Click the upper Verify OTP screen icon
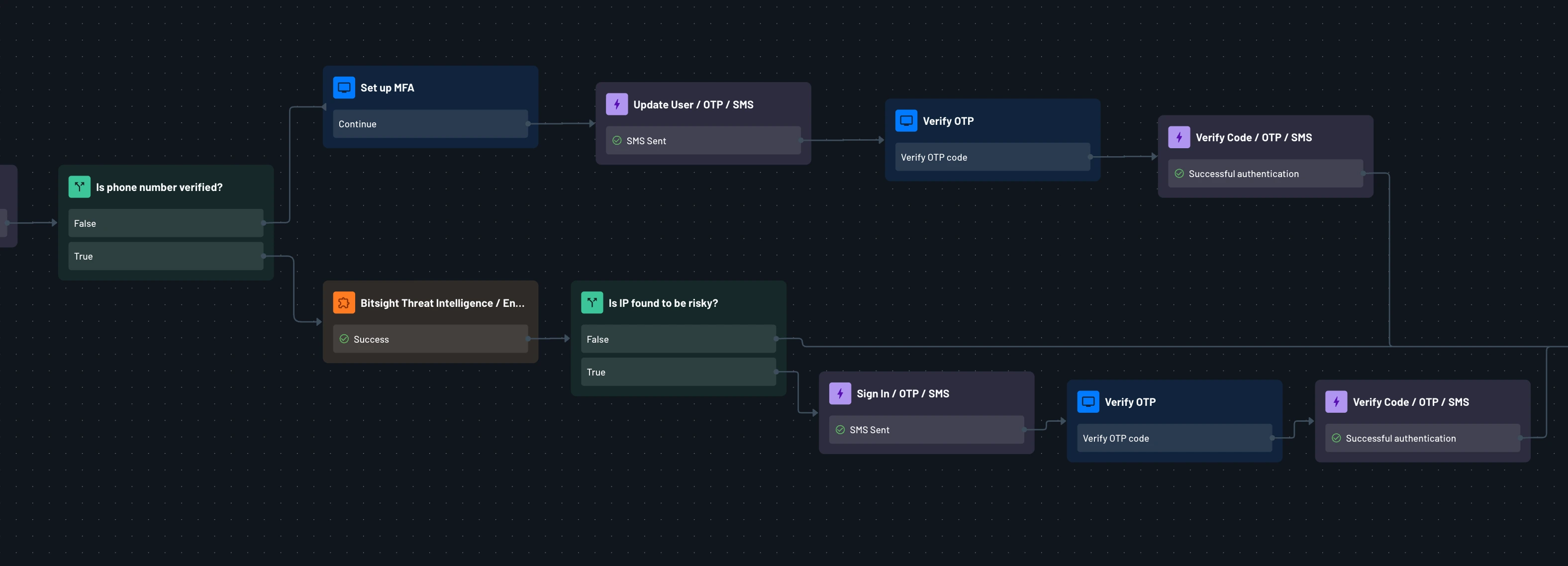 coord(906,120)
